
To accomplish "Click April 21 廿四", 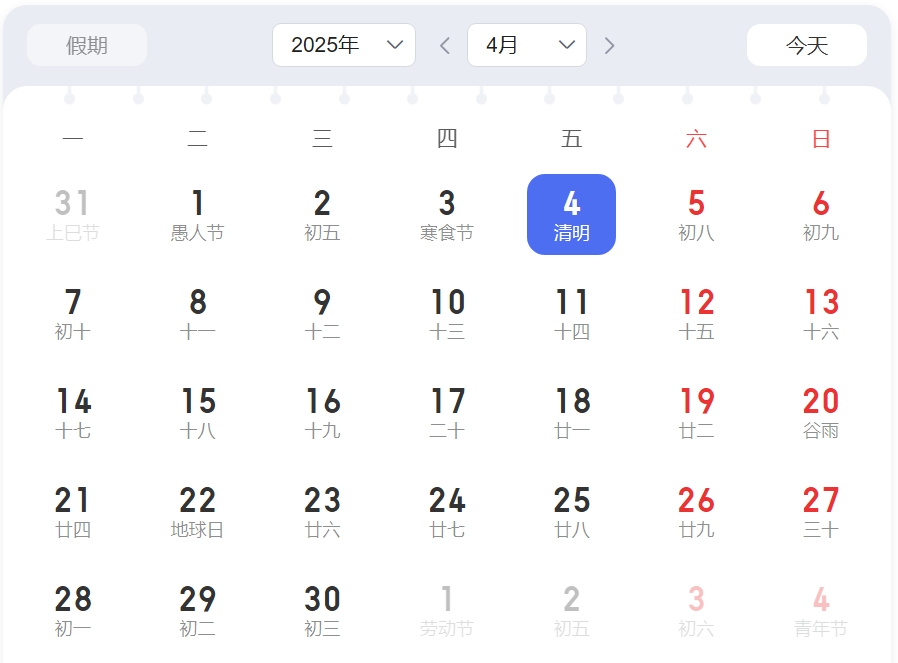I will pos(73,512).
